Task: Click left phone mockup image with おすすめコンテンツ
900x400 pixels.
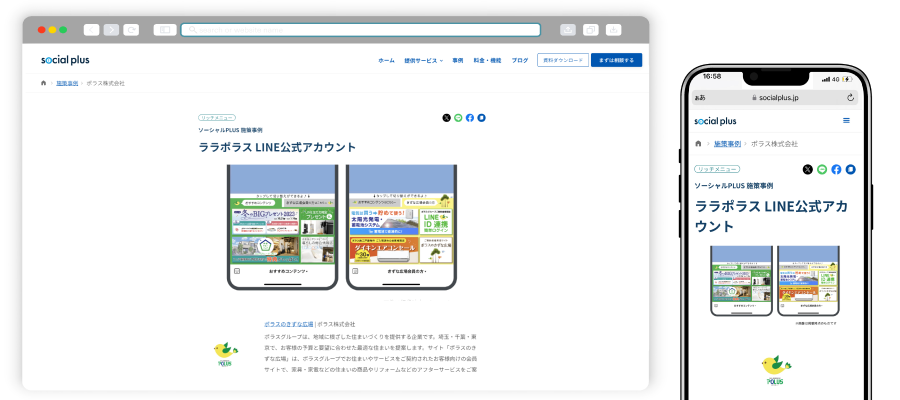Action: [x=282, y=227]
